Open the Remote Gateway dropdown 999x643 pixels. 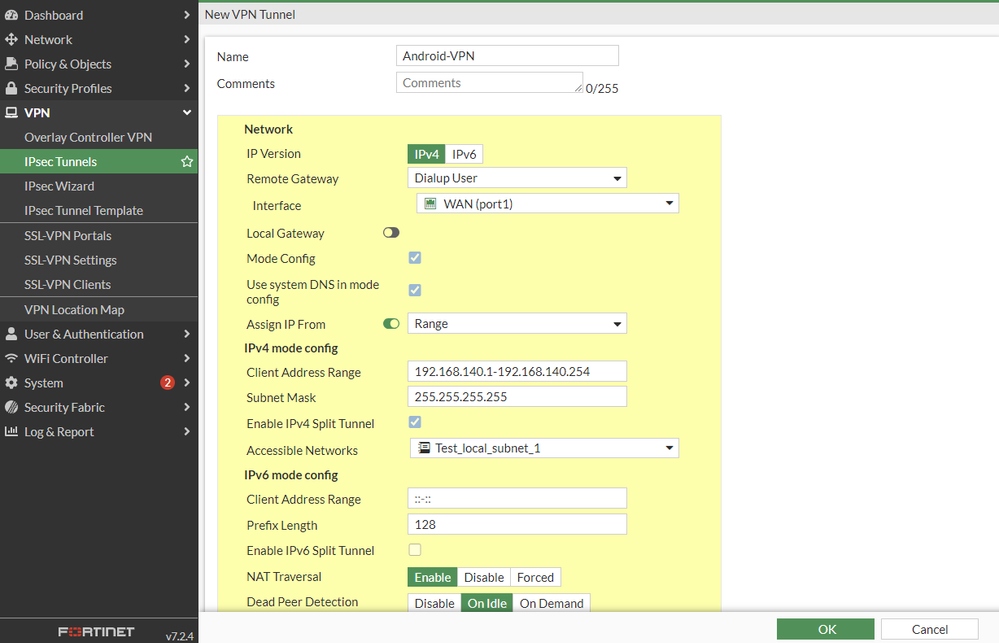[x=517, y=178]
